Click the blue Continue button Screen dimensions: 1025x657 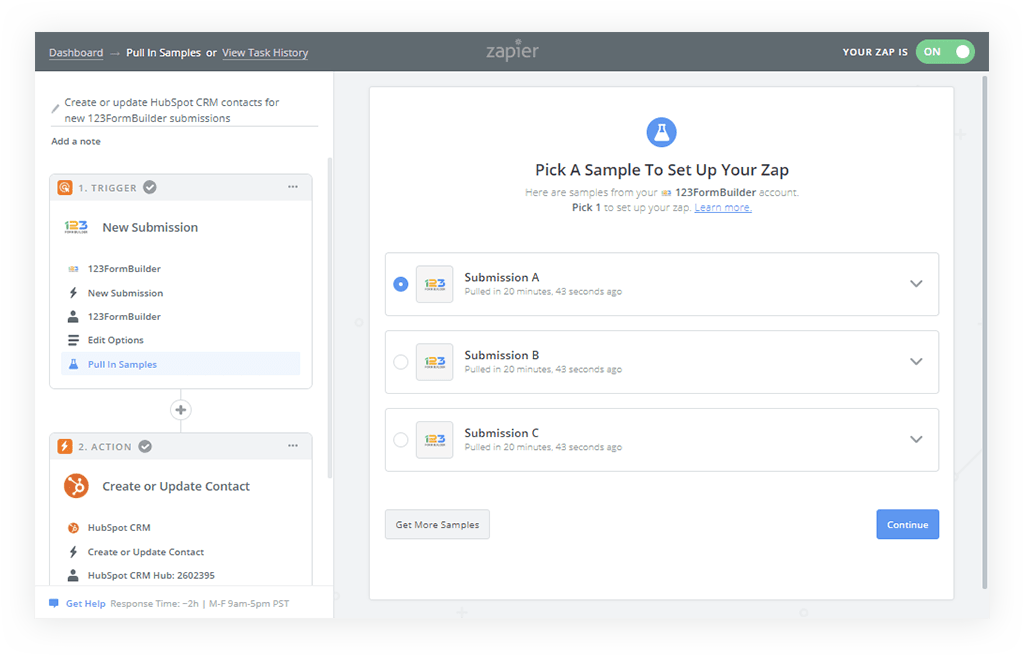(x=907, y=524)
